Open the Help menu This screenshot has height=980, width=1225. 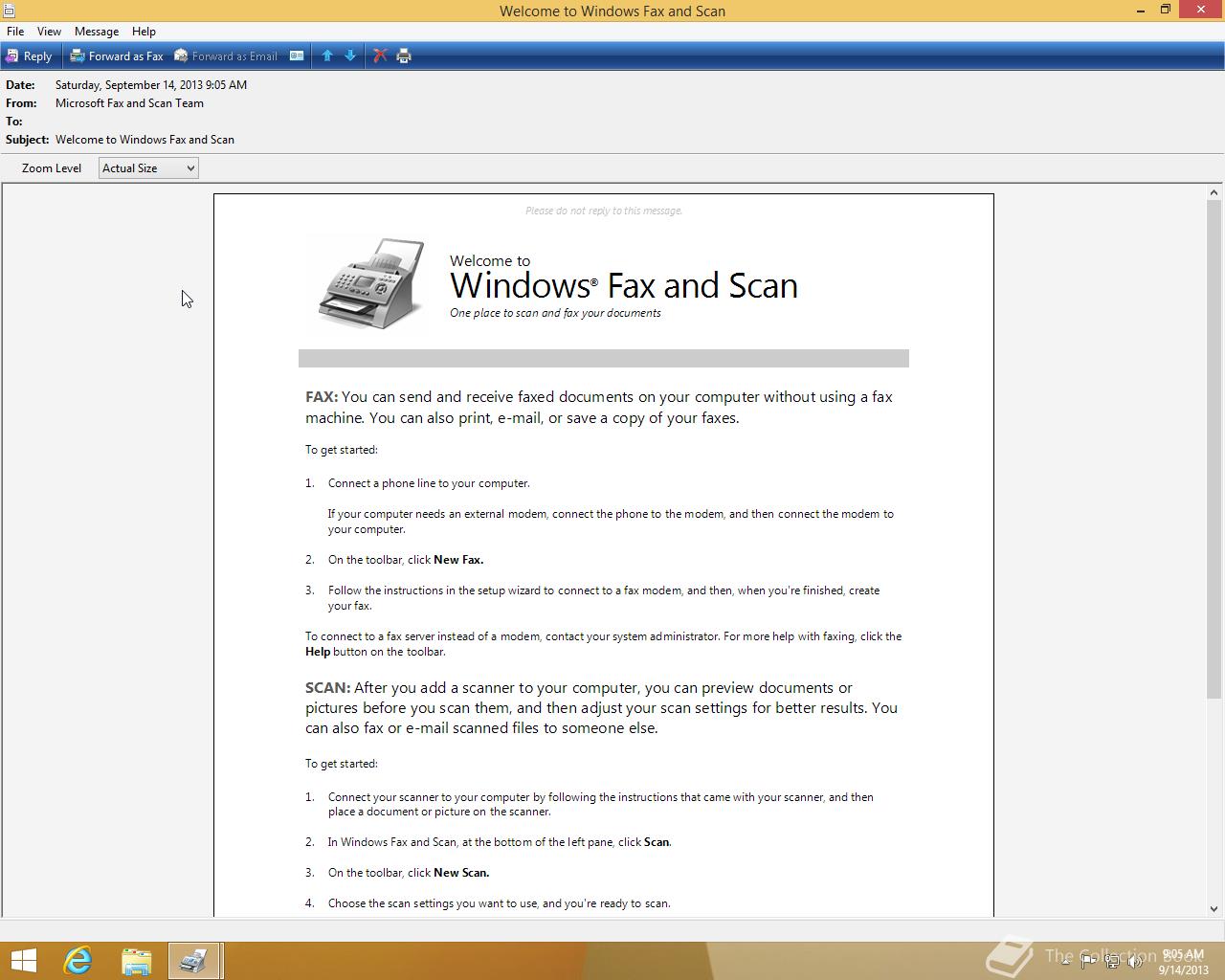click(x=144, y=32)
